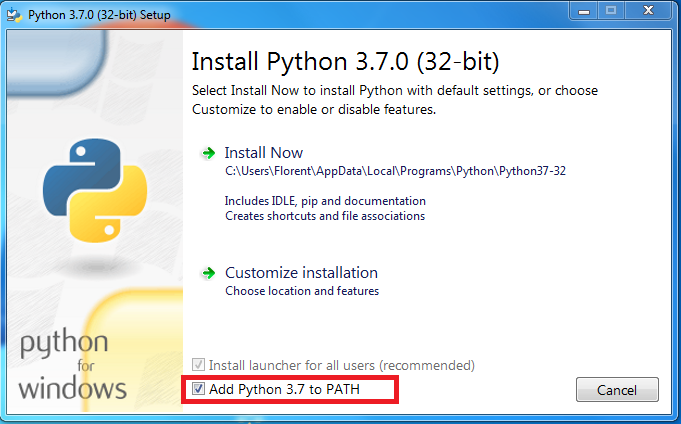This screenshot has width=681, height=424.
Task: Click the Add Python 3.7 to PATH label
Action: (284, 389)
